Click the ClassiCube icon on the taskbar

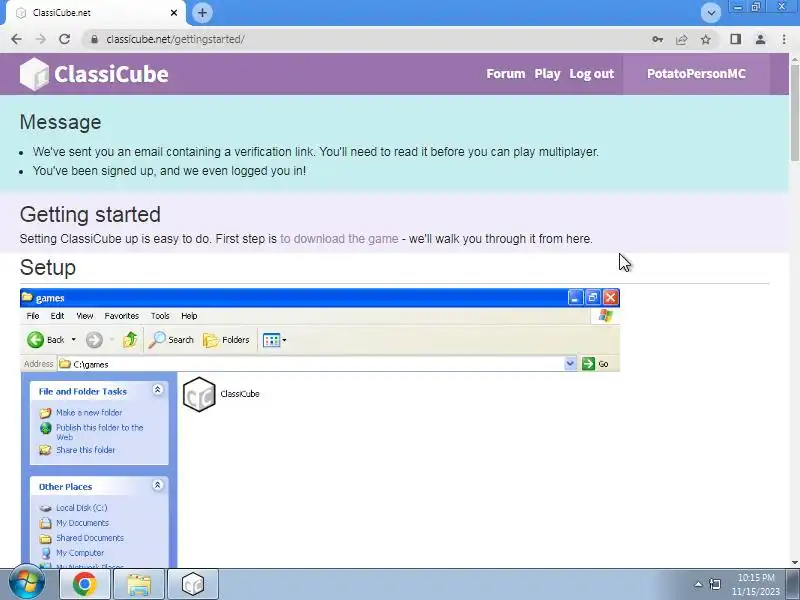pyautogui.click(x=193, y=584)
